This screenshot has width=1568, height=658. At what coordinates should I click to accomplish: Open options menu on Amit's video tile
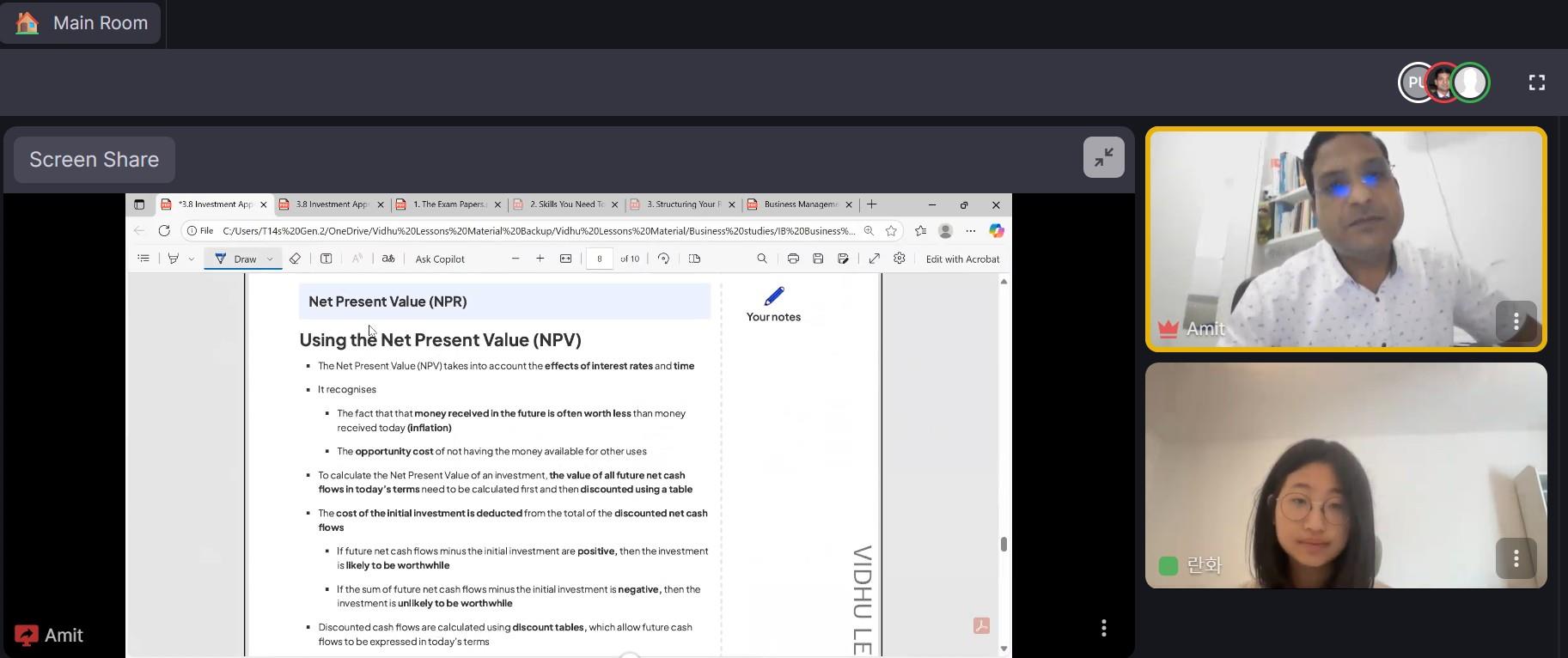coord(1516,321)
